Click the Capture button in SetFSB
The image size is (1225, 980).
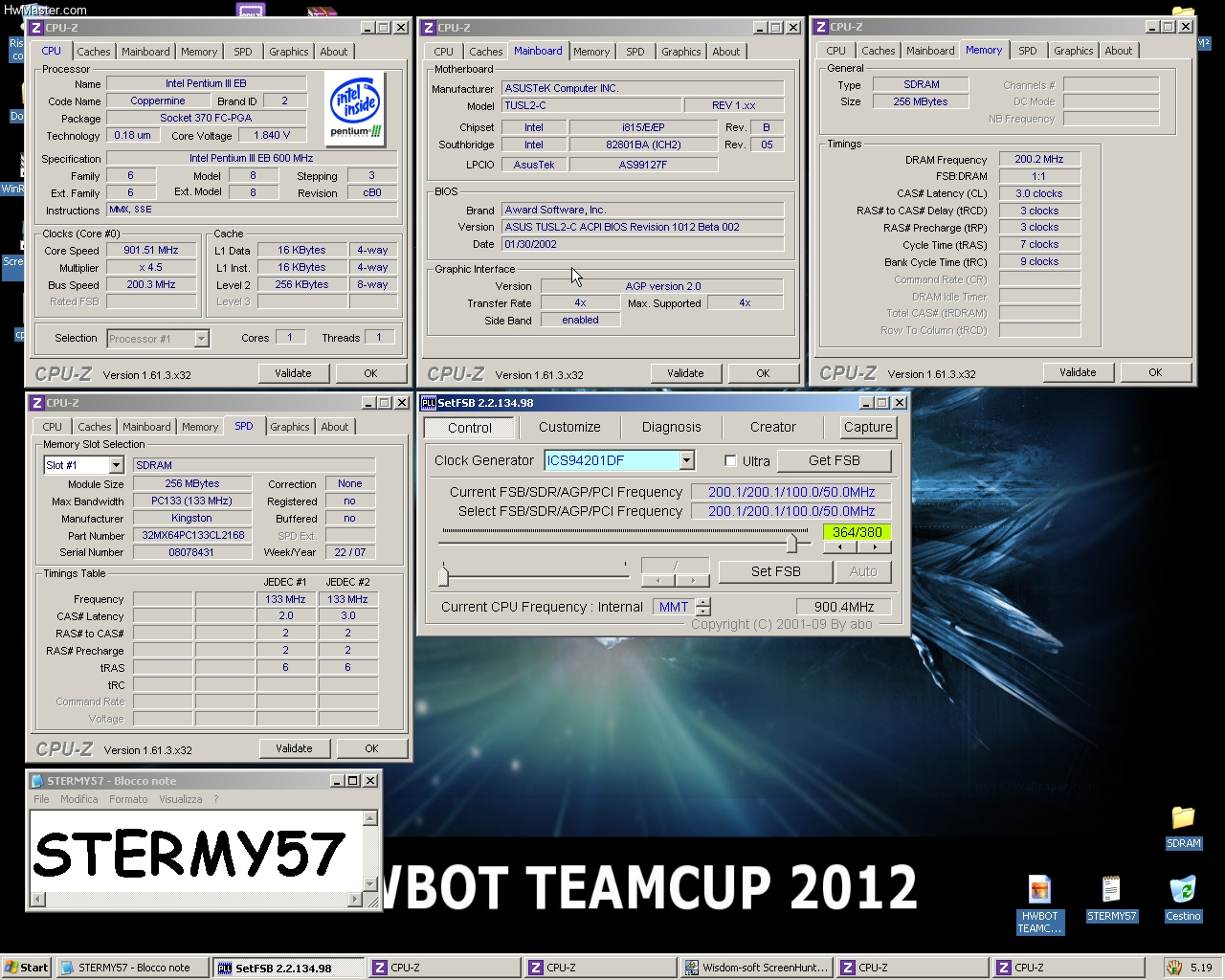pos(868,428)
